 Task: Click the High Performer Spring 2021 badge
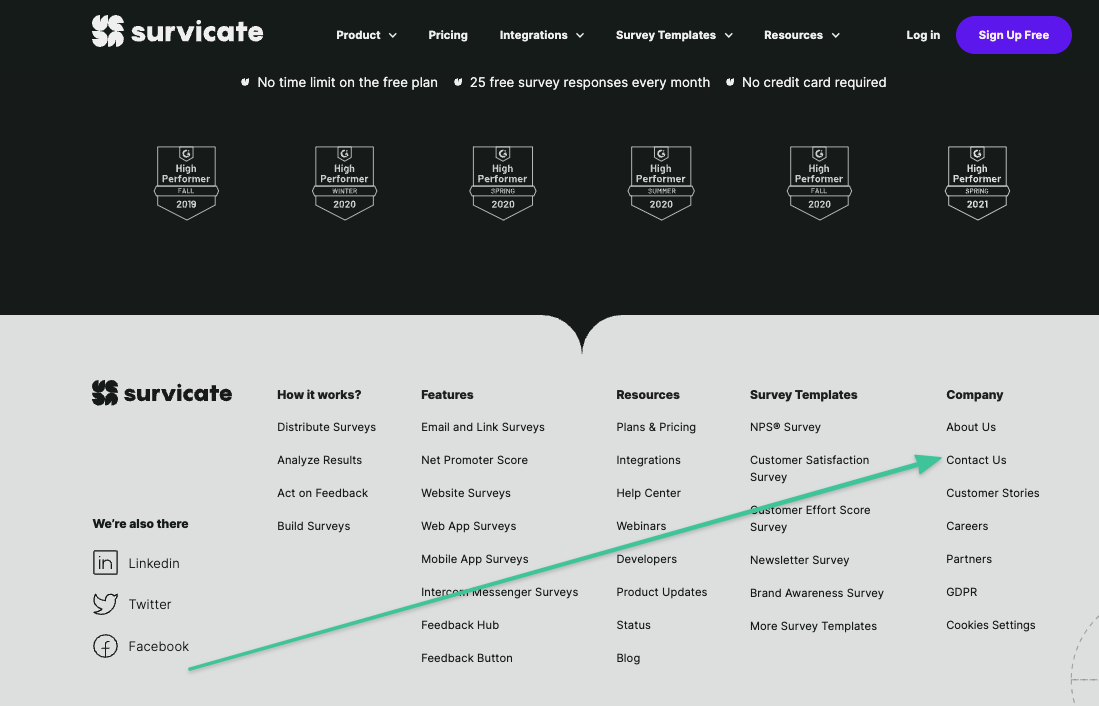tap(977, 182)
